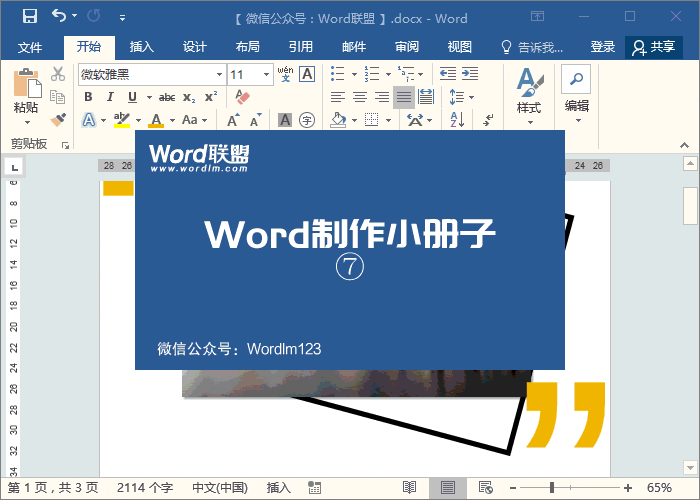Open the shading paint bucket
The height and width of the screenshot is (500, 700).
(x=338, y=120)
